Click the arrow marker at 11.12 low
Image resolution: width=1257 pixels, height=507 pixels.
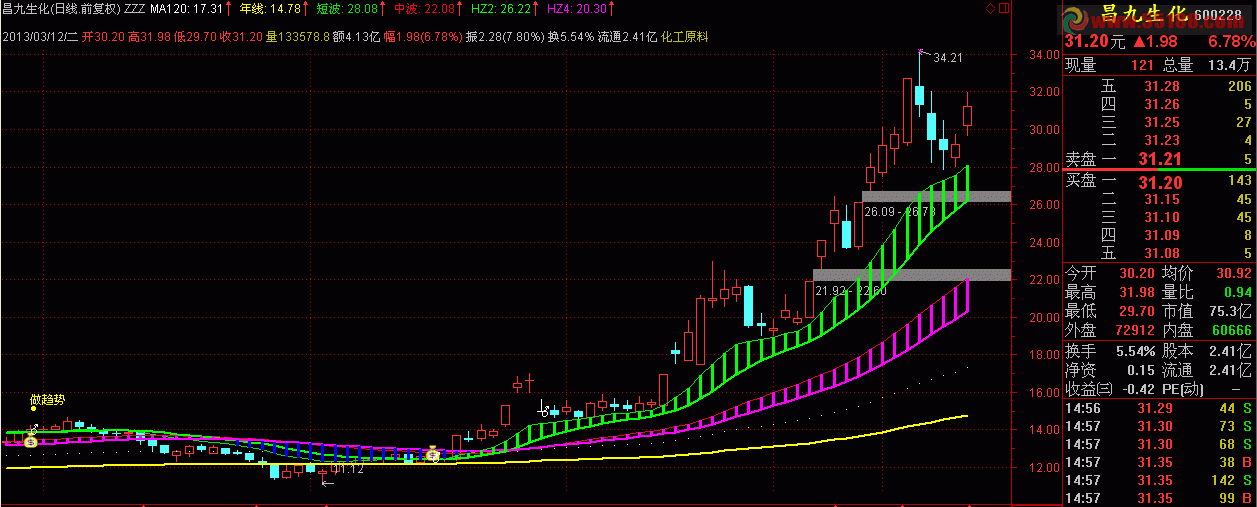326,482
